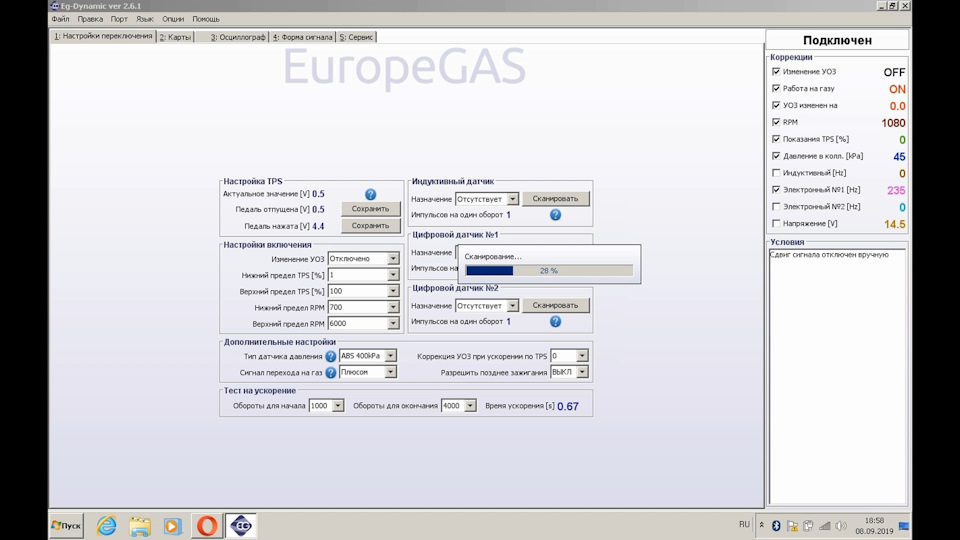Image resolution: width=960 pixels, height=540 pixels.
Task: Open Разрешить позднее зажигания dropdown
Action: click(582, 372)
